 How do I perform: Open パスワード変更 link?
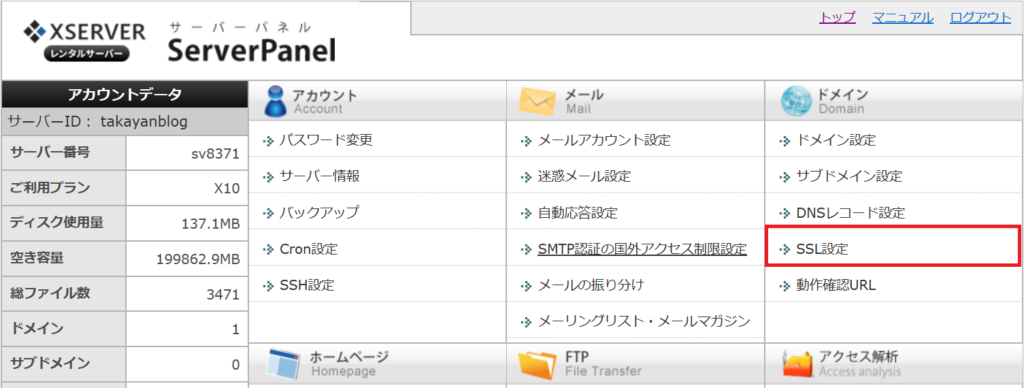[326, 140]
